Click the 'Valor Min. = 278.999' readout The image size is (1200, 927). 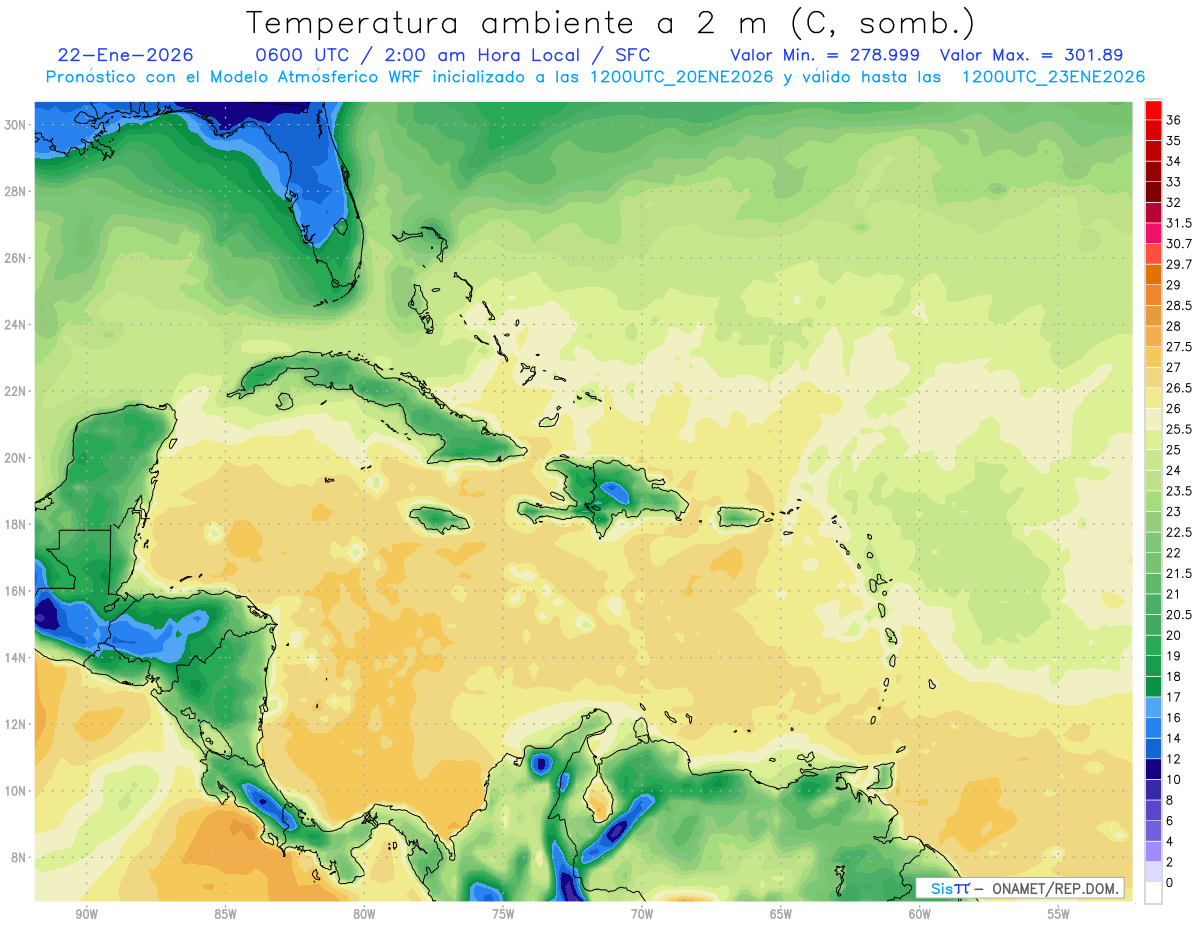(826, 55)
